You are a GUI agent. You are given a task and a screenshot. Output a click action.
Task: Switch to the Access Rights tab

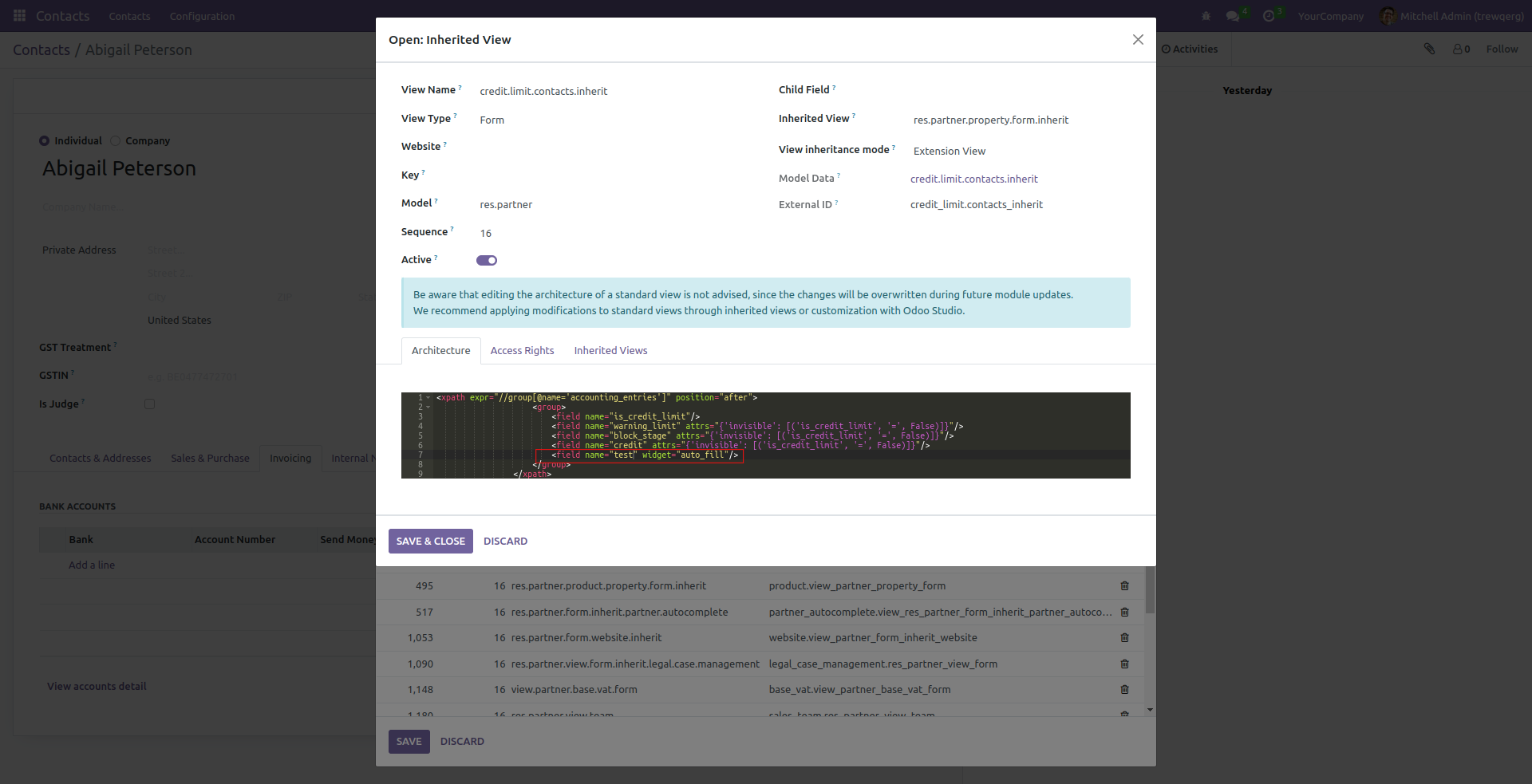[522, 351]
